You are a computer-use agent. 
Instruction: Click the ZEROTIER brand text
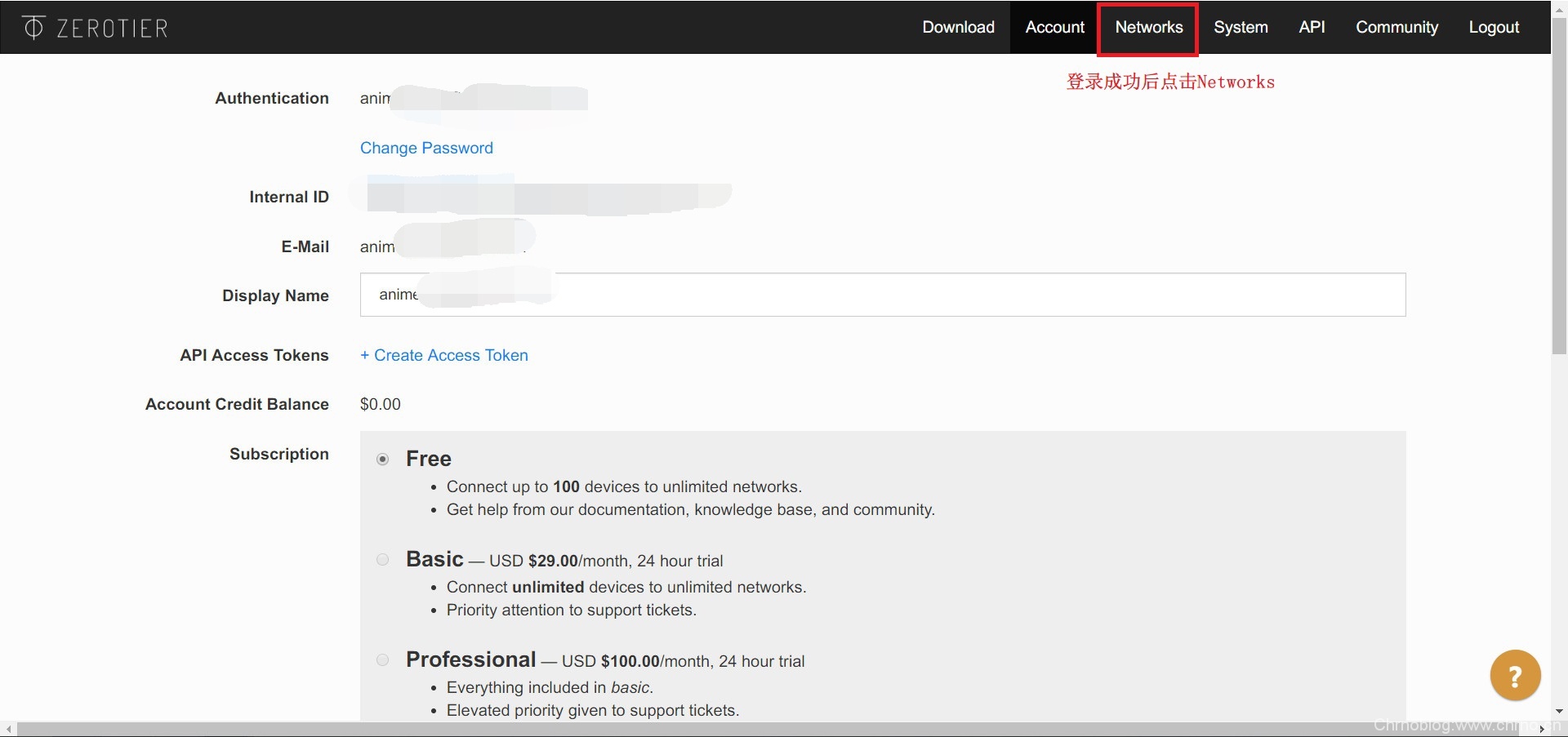[112, 29]
